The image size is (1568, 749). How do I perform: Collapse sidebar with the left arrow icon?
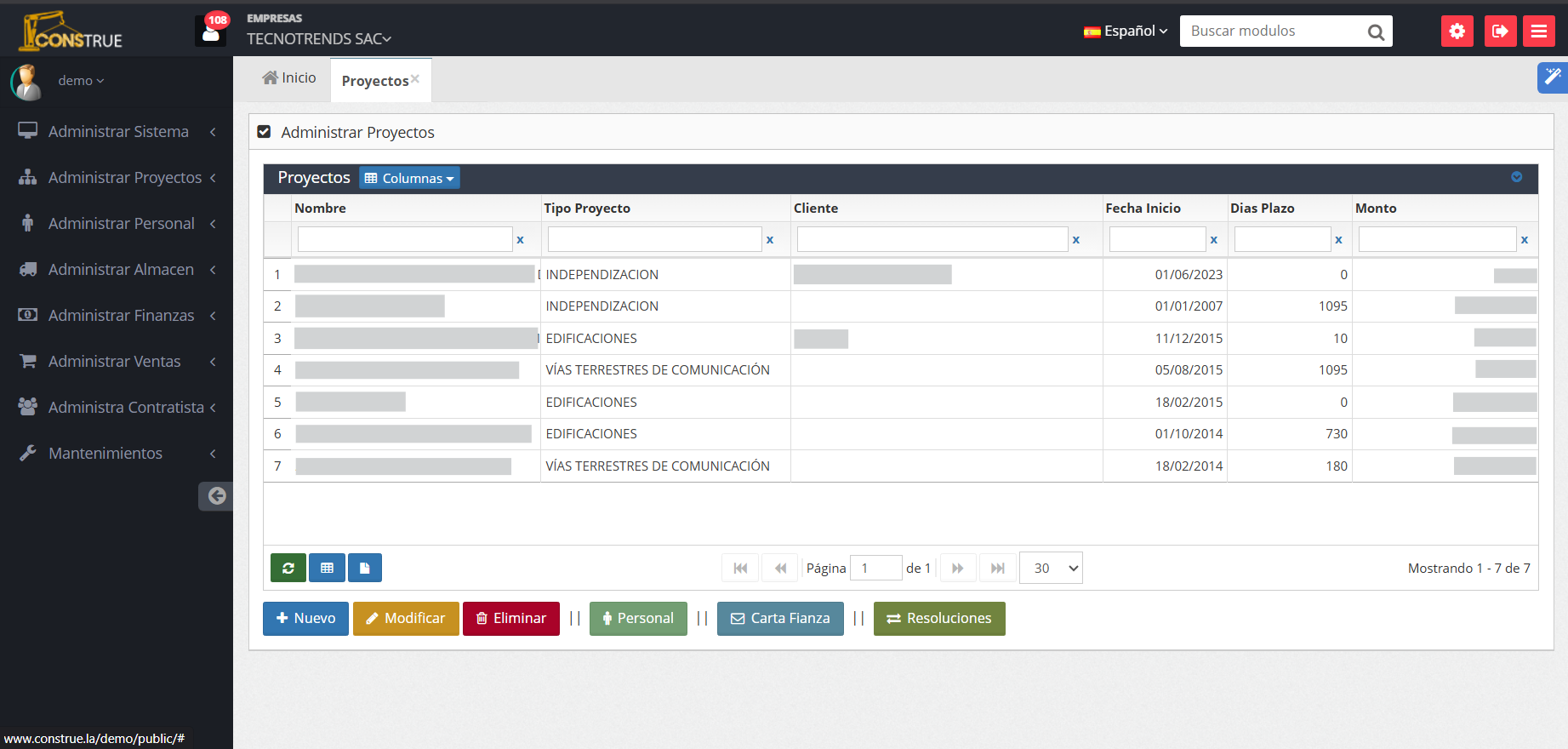coord(216,496)
